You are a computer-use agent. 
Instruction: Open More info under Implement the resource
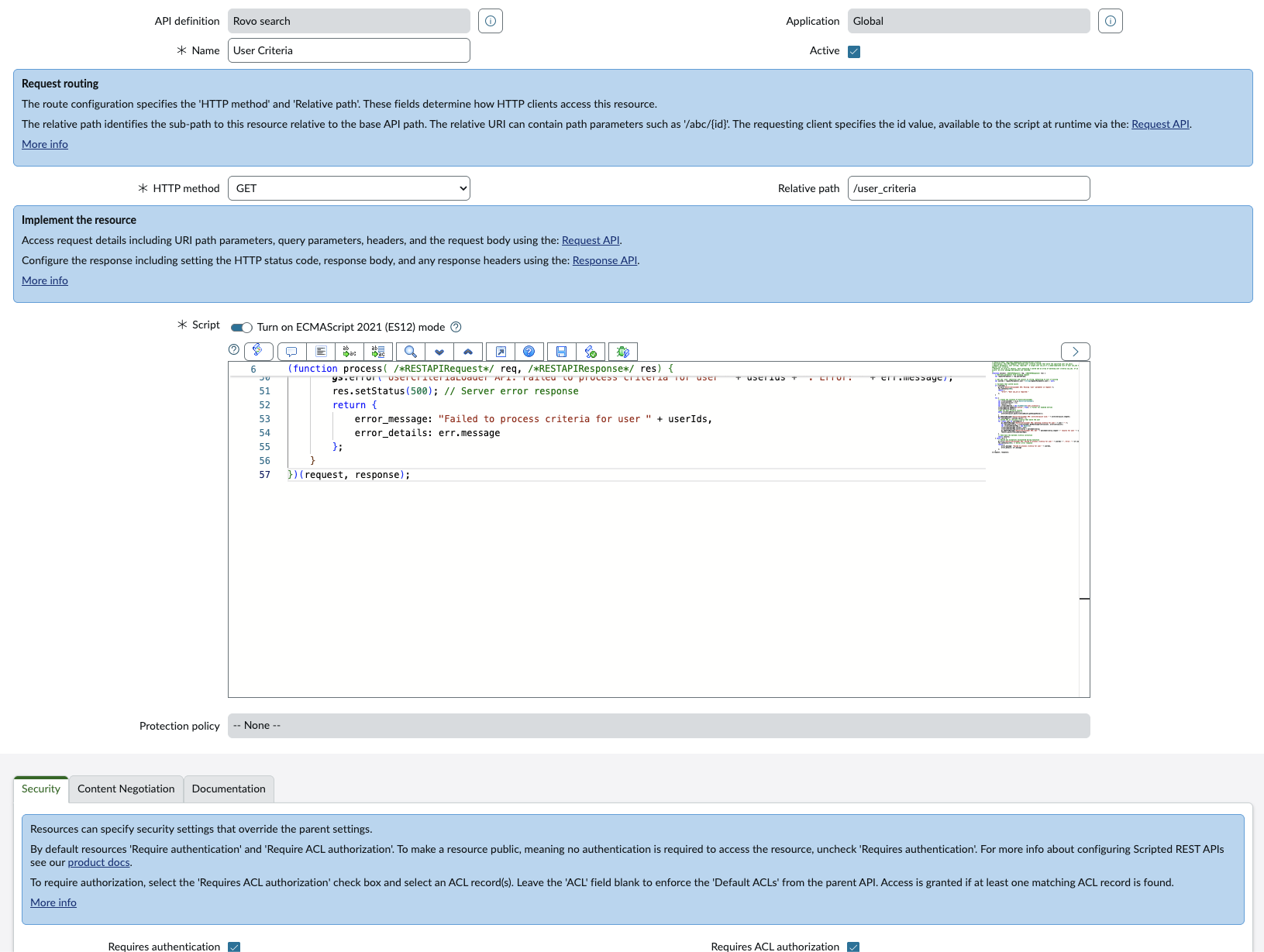(x=45, y=280)
